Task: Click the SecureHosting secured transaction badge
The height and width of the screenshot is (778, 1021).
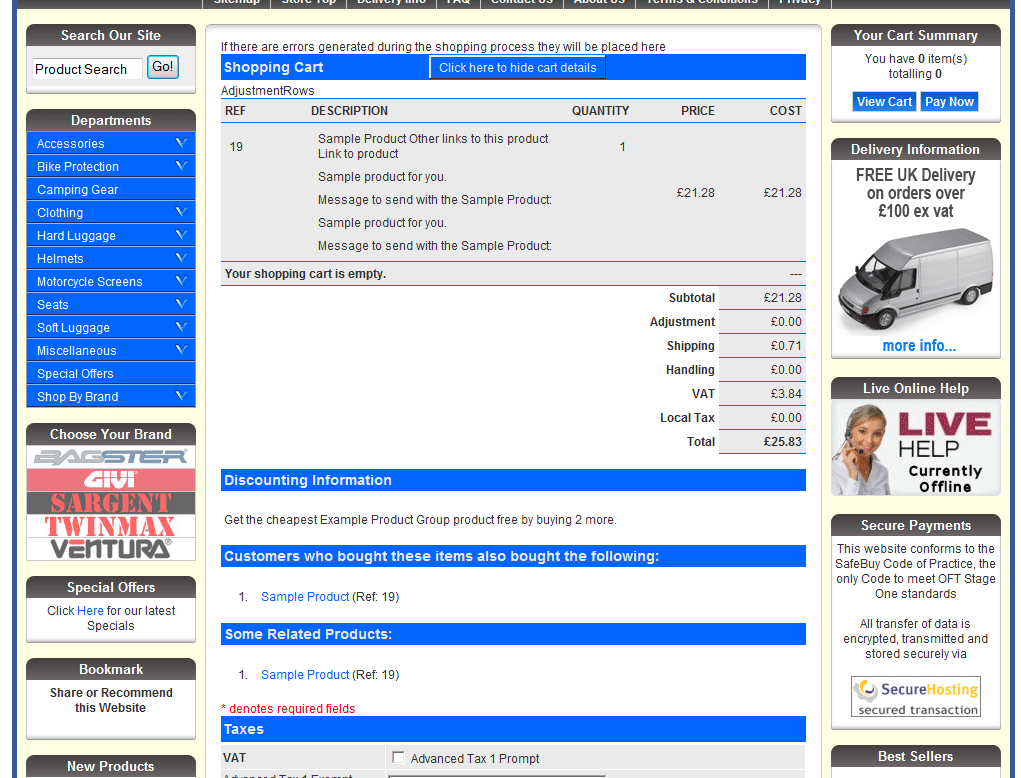Action: pyautogui.click(x=915, y=697)
